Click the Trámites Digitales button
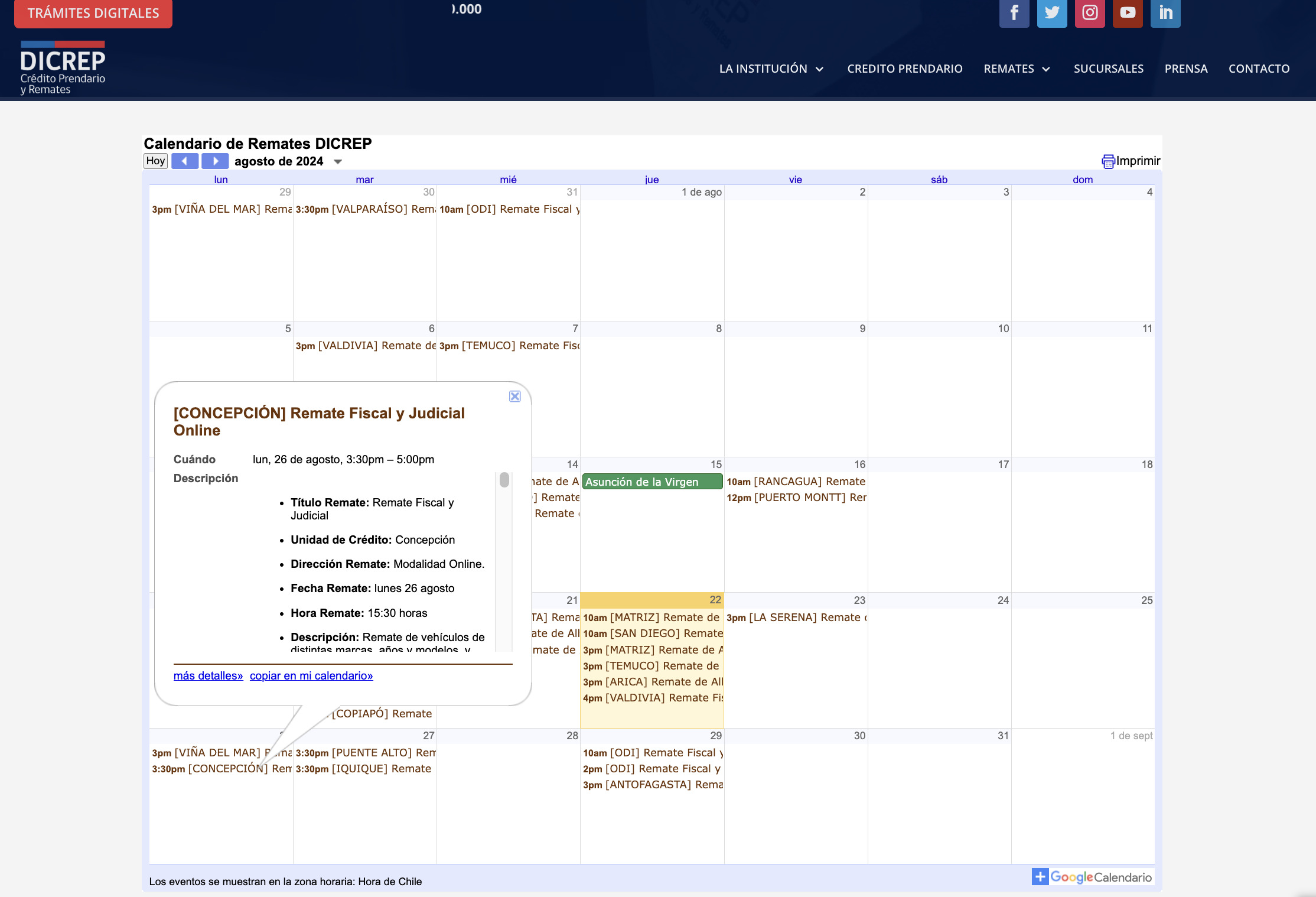The image size is (1316, 897). (93, 13)
